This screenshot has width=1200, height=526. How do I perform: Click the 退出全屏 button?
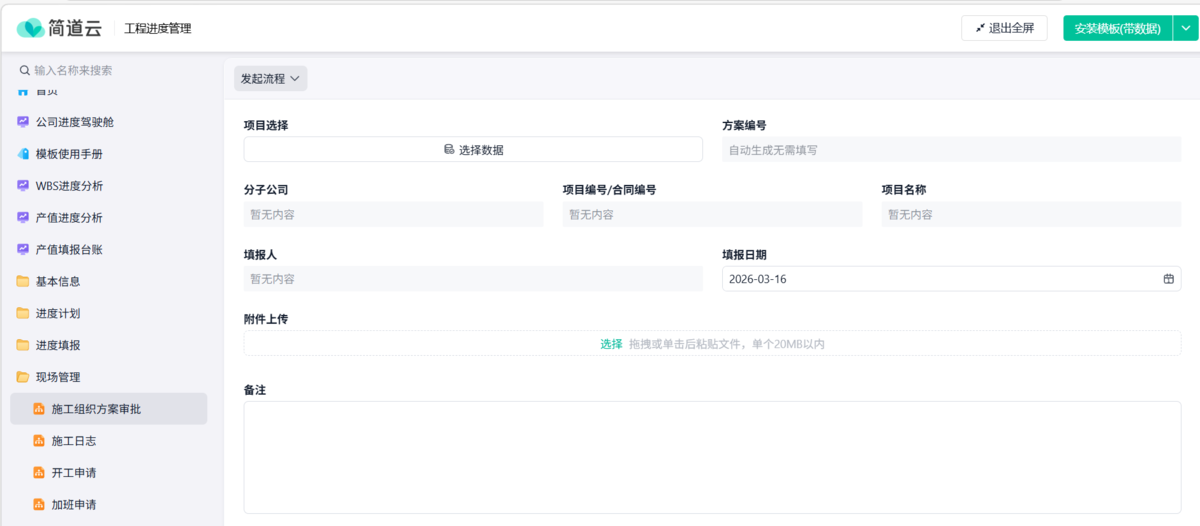click(1004, 28)
